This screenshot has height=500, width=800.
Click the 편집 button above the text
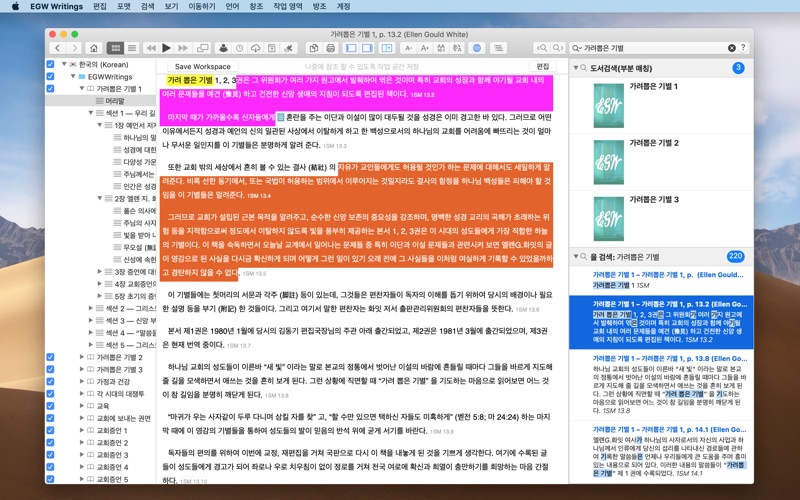click(x=543, y=66)
